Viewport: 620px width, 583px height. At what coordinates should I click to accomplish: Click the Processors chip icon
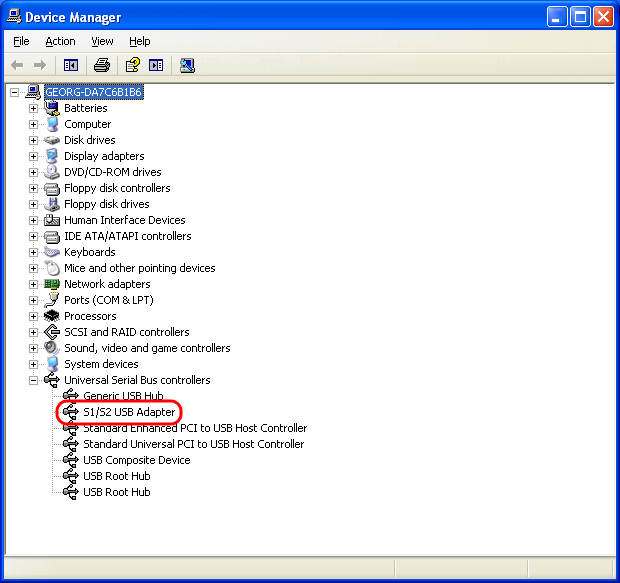coord(52,316)
